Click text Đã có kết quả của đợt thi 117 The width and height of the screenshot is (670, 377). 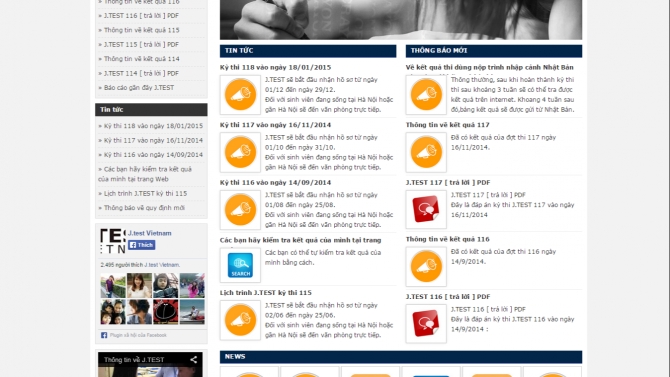[503, 143]
